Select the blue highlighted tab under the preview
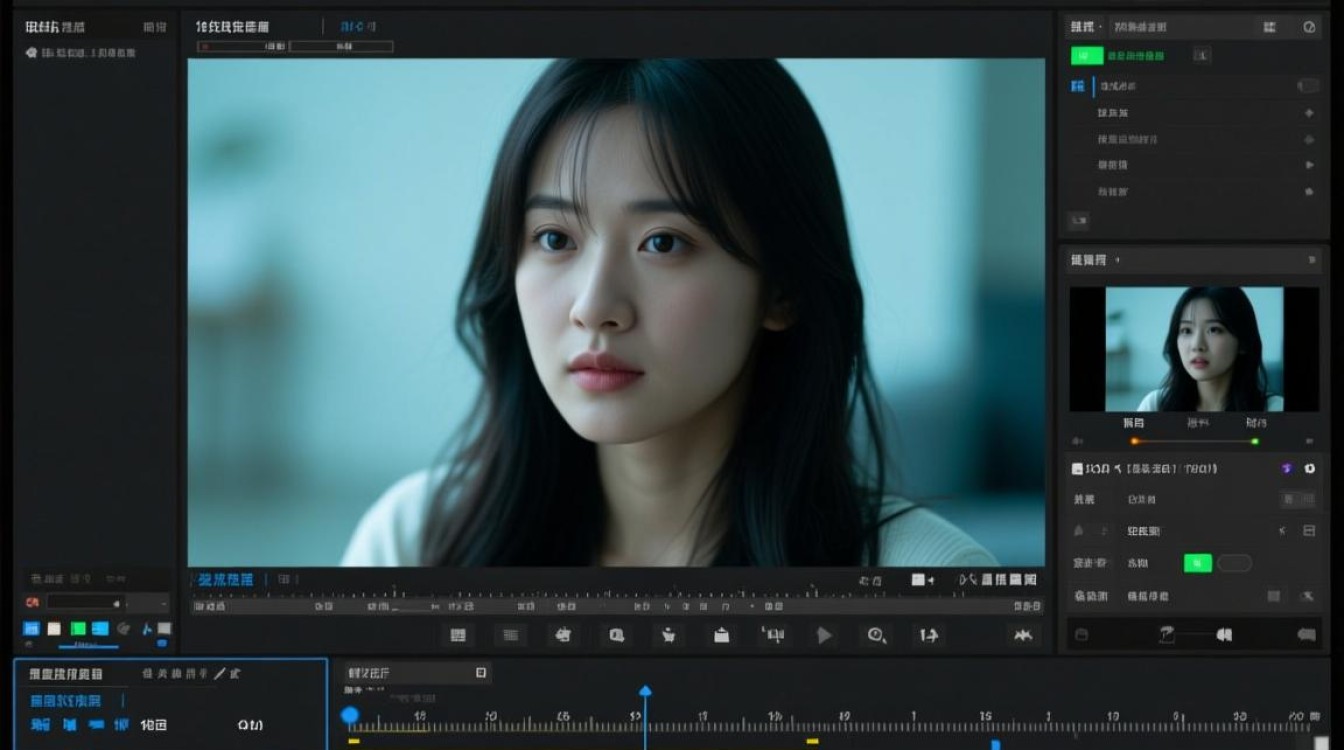Image resolution: width=1344 pixels, height=750 pixels. point(225,579)
